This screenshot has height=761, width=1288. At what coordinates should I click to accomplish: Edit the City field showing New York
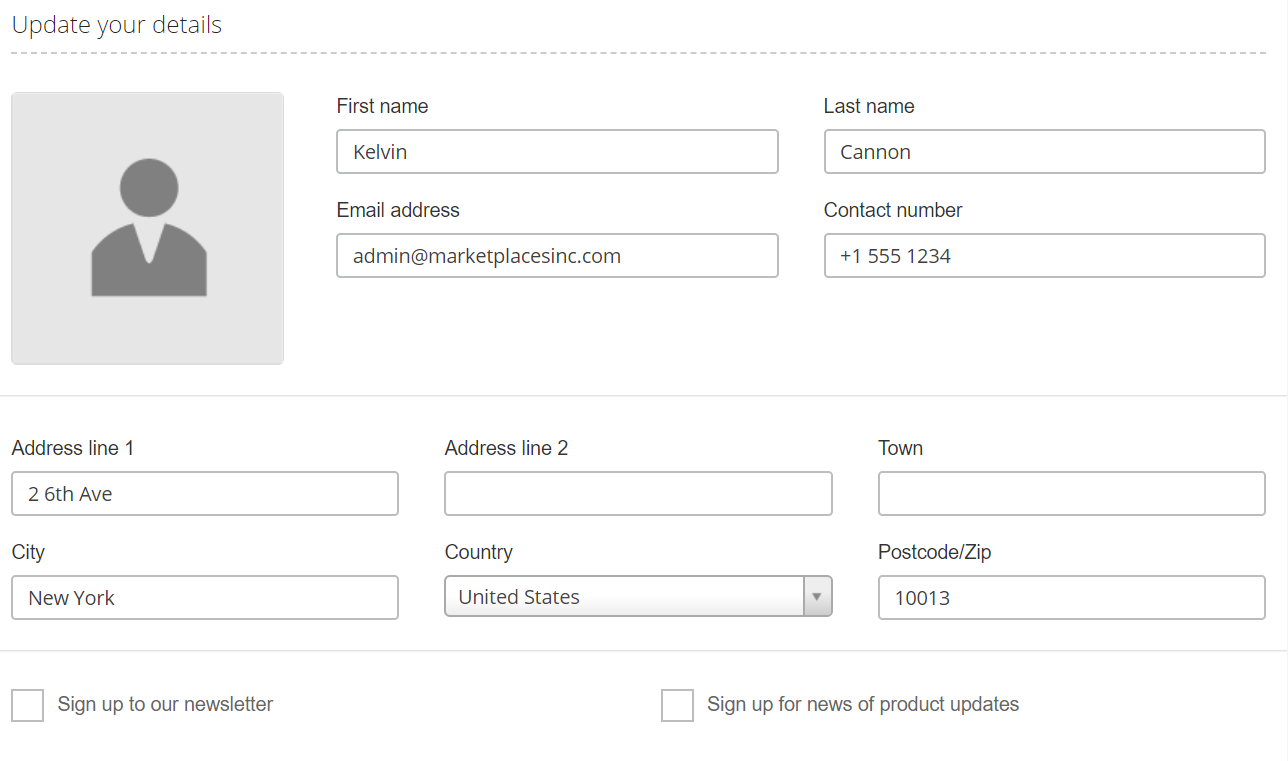point(205,598)
